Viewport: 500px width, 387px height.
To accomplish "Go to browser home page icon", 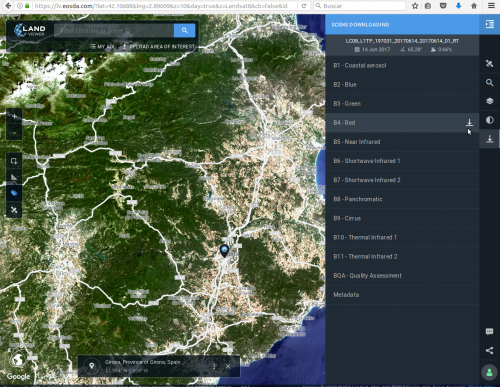I will click(x=474, y=6).
